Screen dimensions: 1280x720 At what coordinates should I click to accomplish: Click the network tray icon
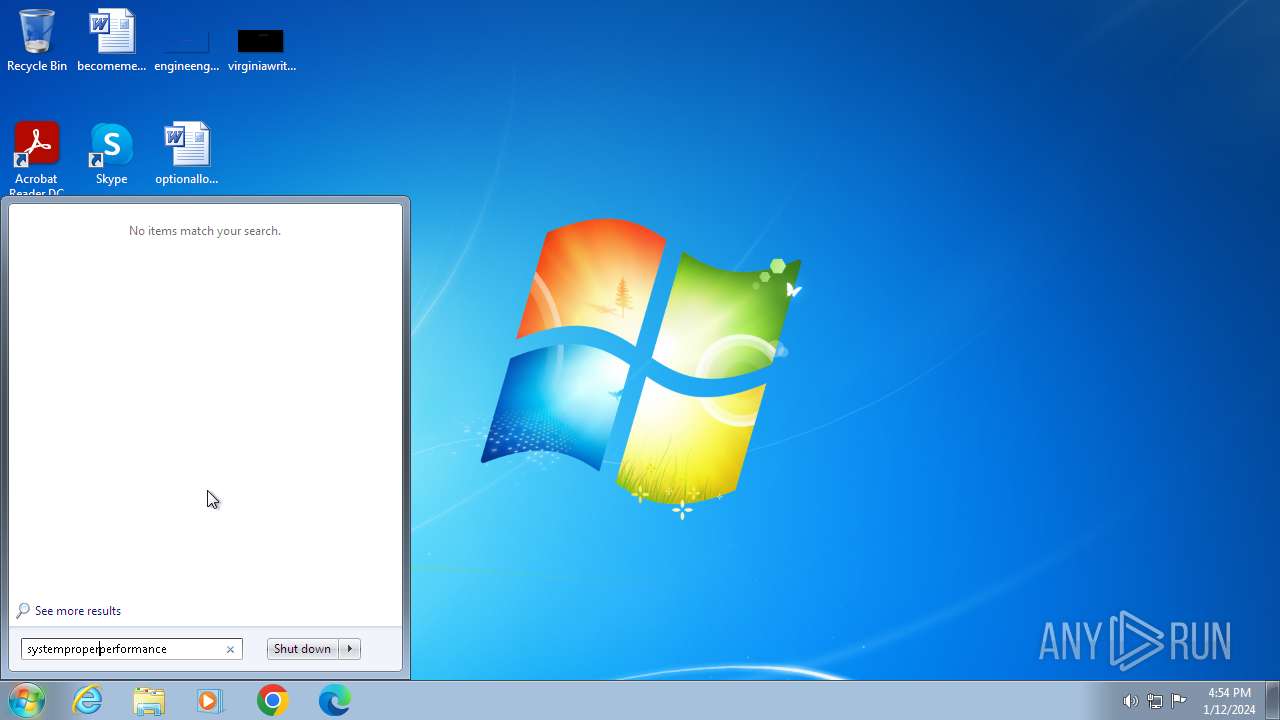point(1155,701)
